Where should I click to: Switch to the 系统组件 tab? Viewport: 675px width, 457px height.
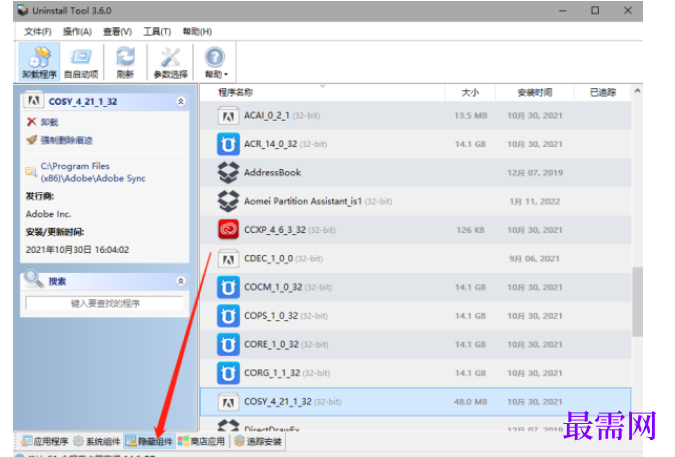pyautogui.click(x=97, y=441)
